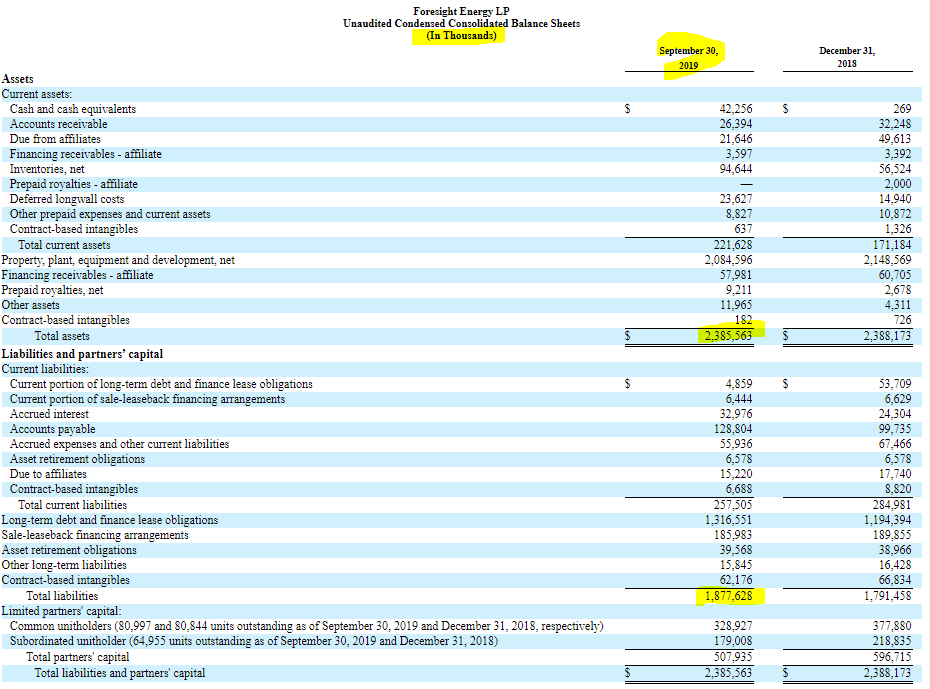The image size is (930, 689).
Task: Select the highlighted 2,385,563 total assets value
Action: tap(728, 336)
